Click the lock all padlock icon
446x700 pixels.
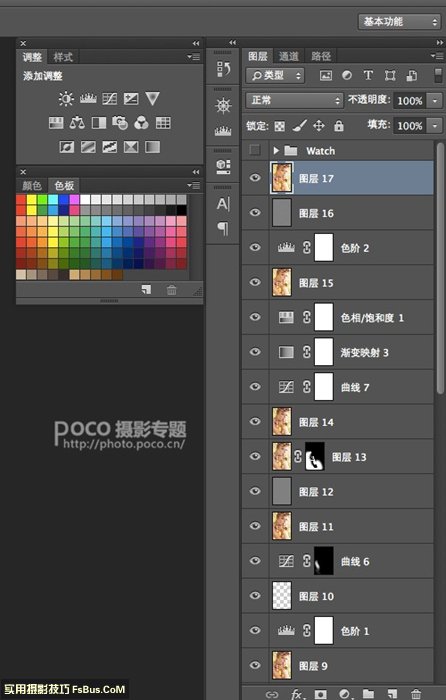[x=339, y=126]
